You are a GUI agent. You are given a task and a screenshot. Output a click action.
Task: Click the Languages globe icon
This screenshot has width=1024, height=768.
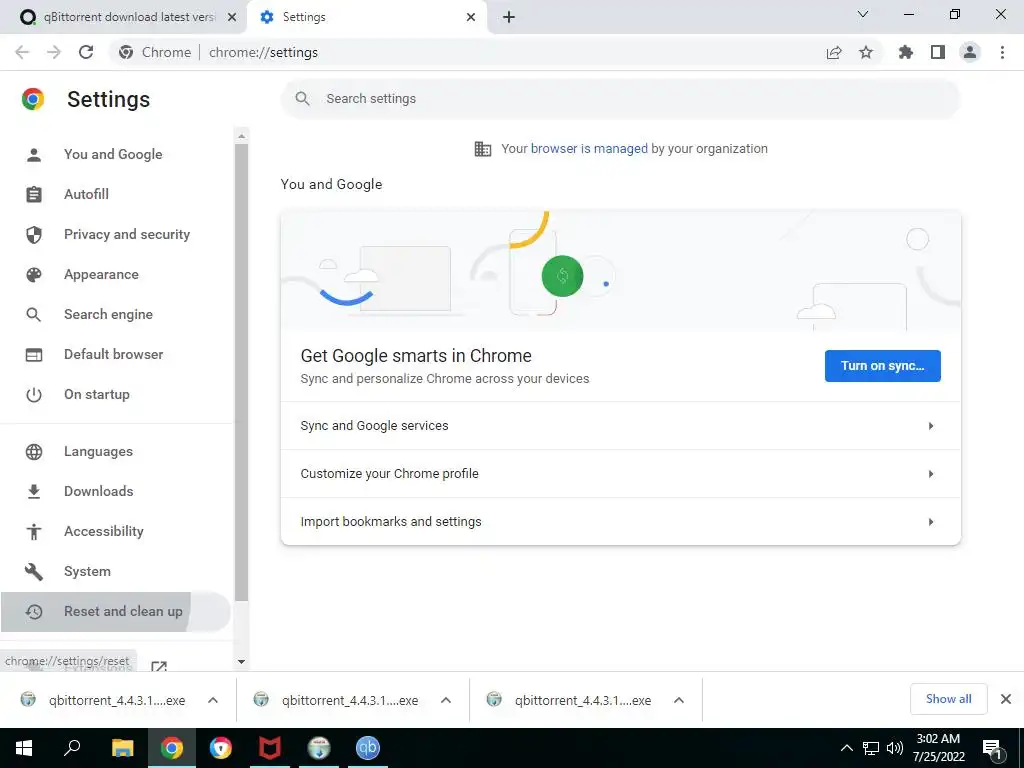tap(34, 452)
